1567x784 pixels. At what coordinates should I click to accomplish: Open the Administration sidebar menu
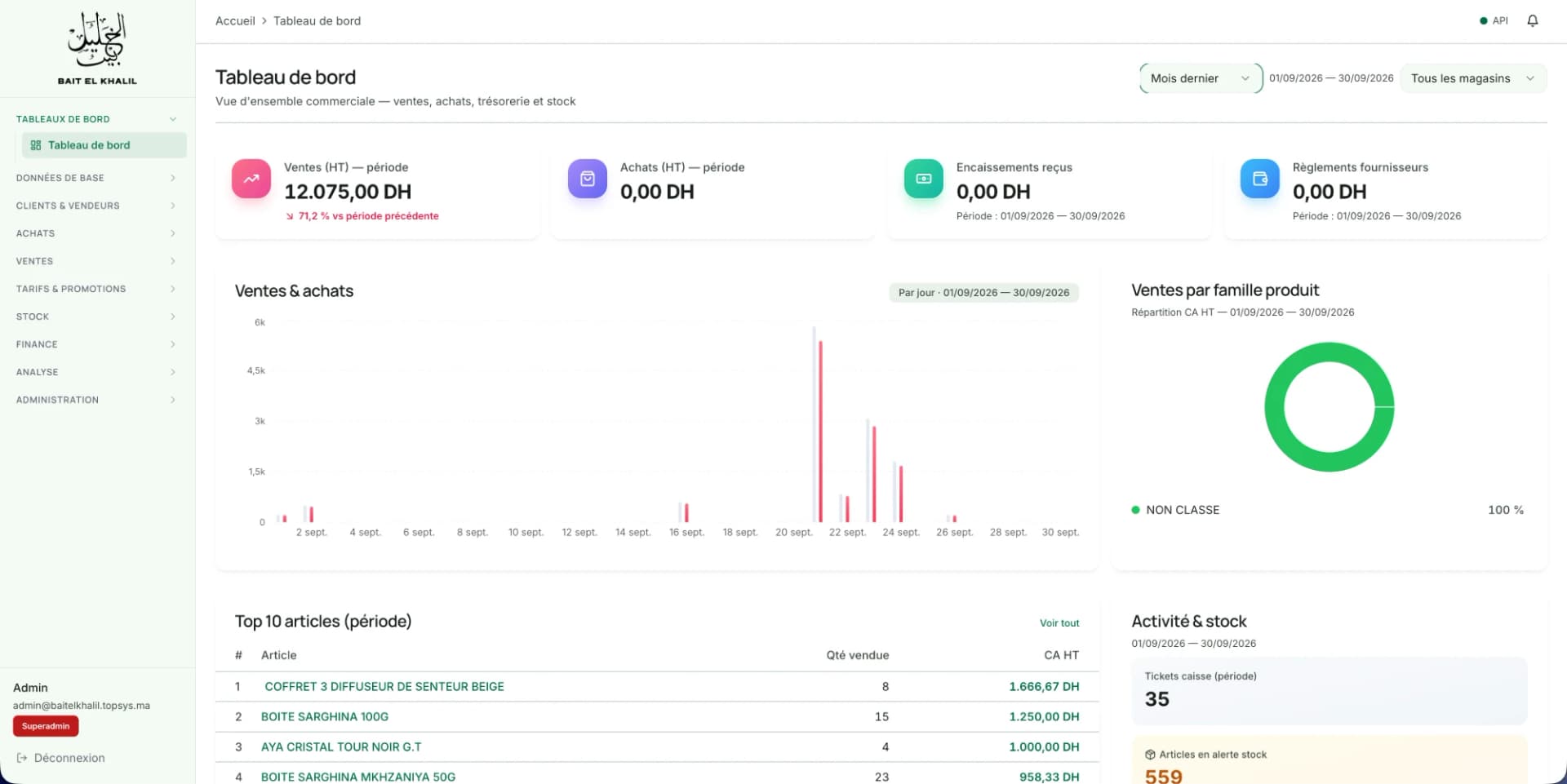(97, 400)
